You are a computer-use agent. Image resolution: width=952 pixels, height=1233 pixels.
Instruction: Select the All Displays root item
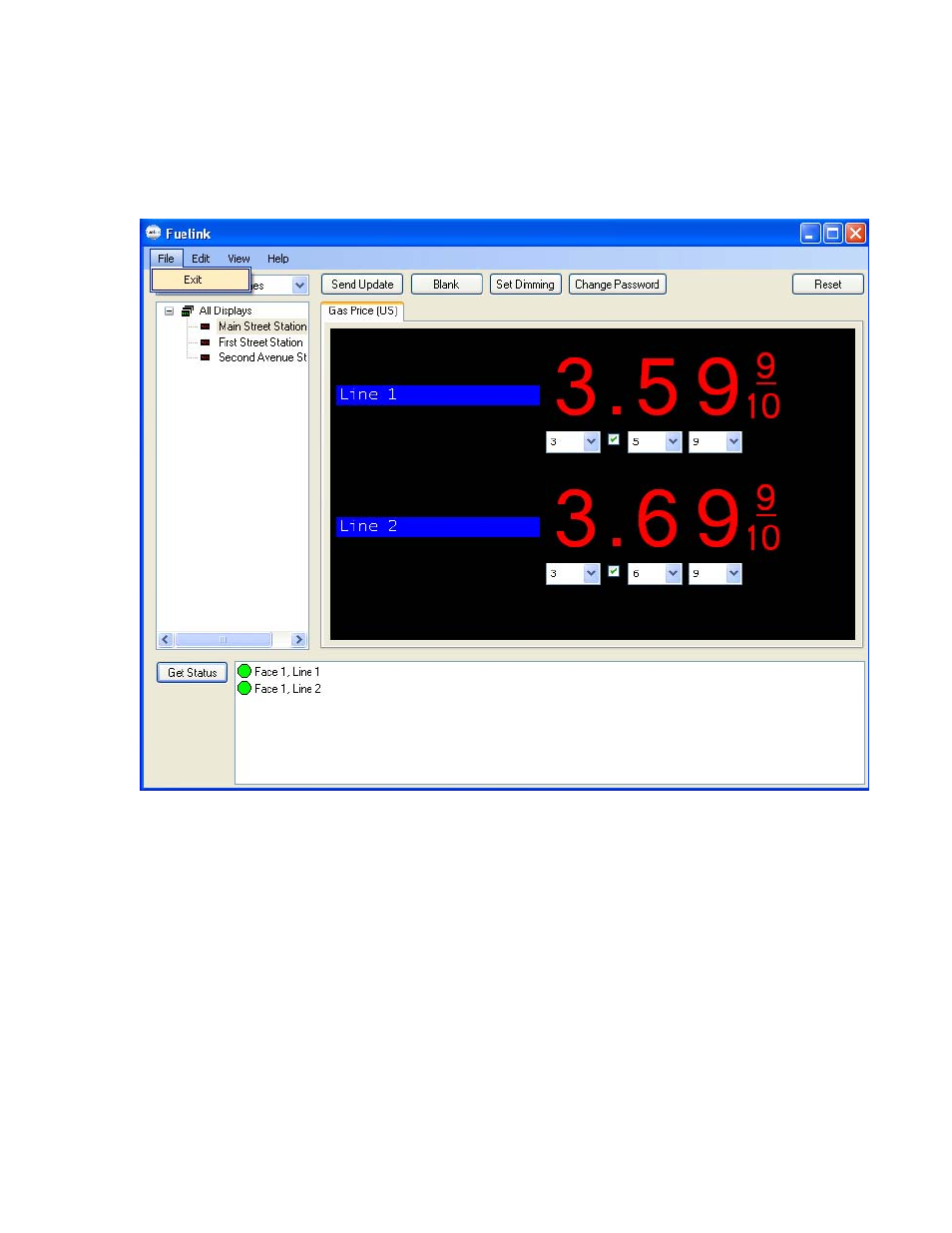[x=226, y=310]
